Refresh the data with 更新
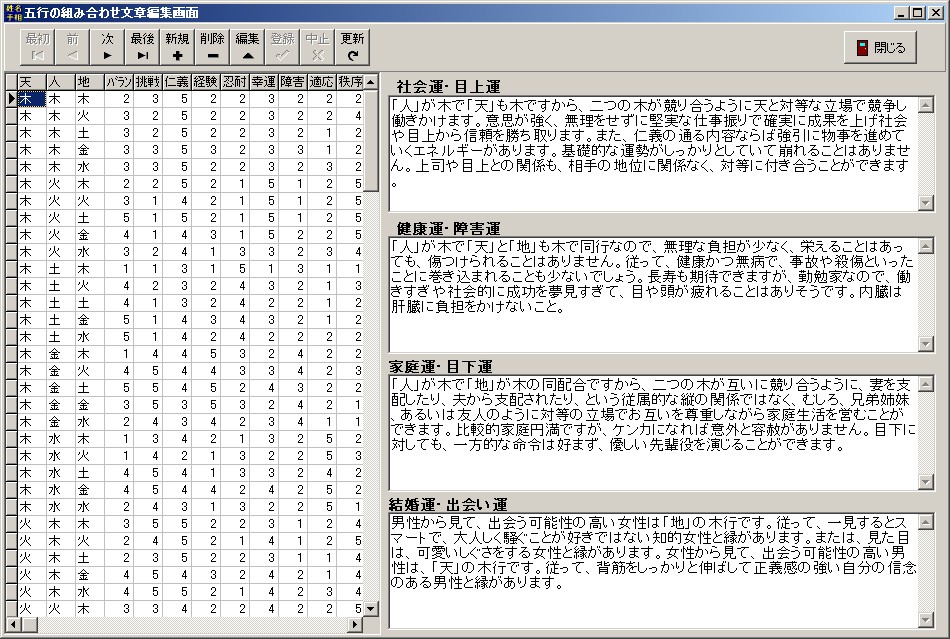This screenshot has height=639, width=950. 353,47
